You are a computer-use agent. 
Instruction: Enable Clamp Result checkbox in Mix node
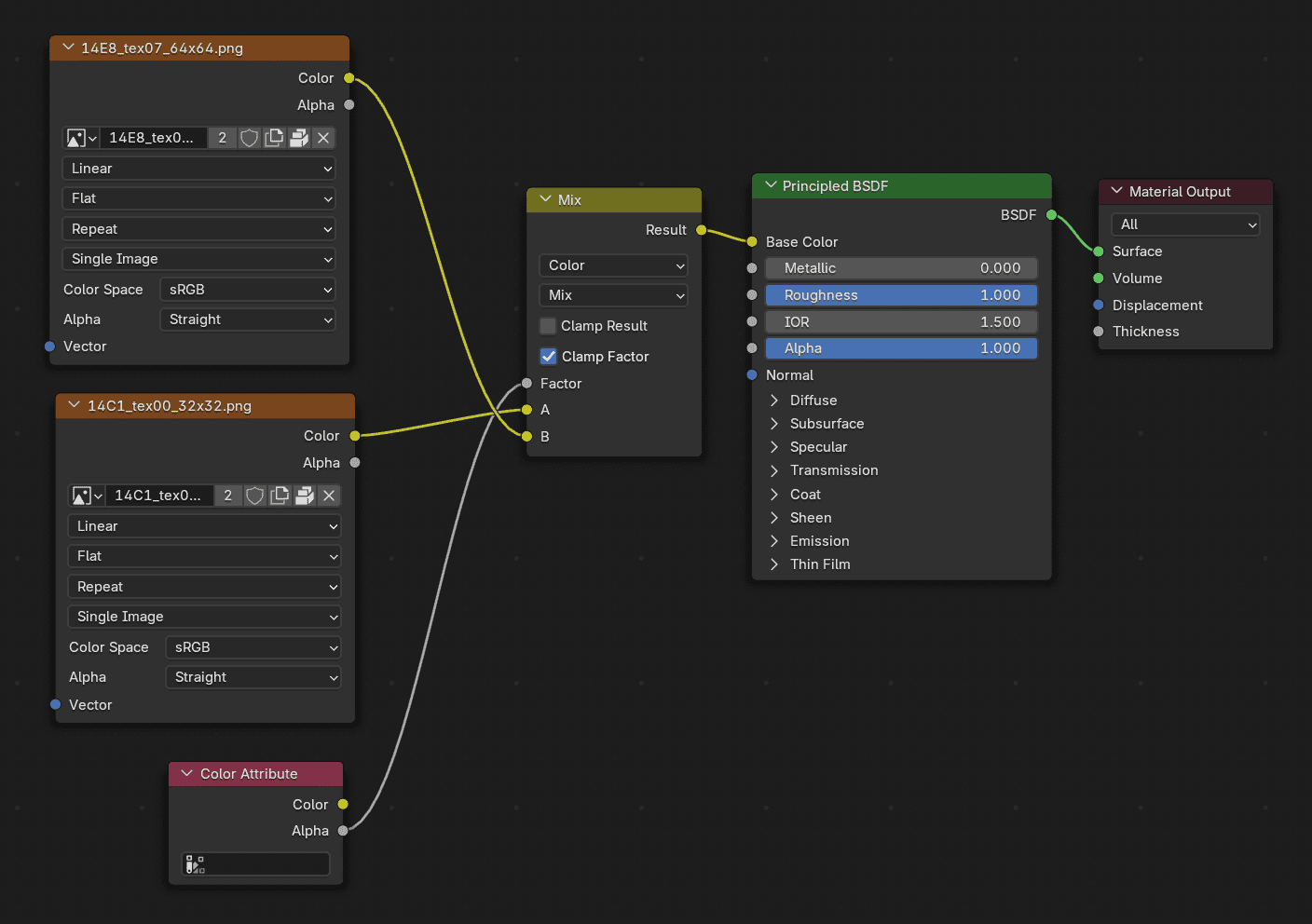[548, 326]
